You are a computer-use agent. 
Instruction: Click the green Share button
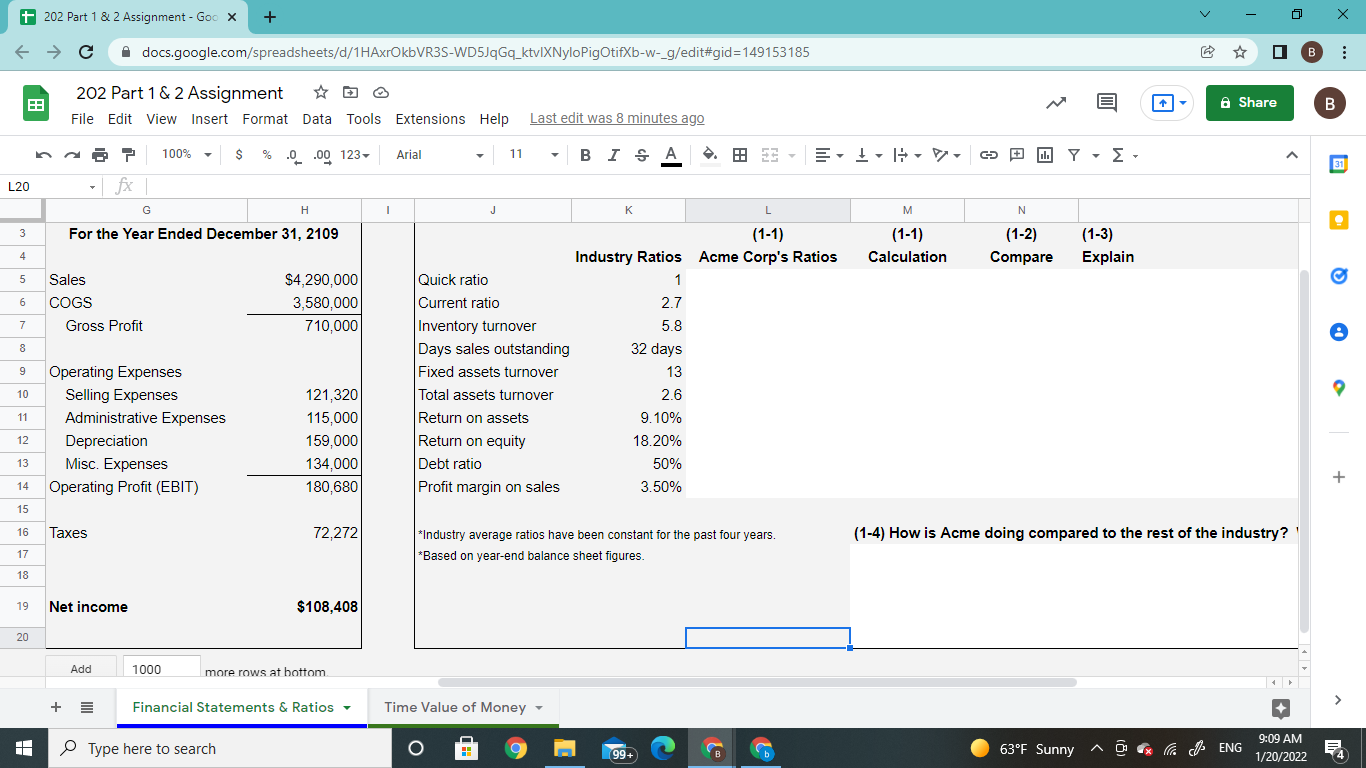[x=1249, y=102]
